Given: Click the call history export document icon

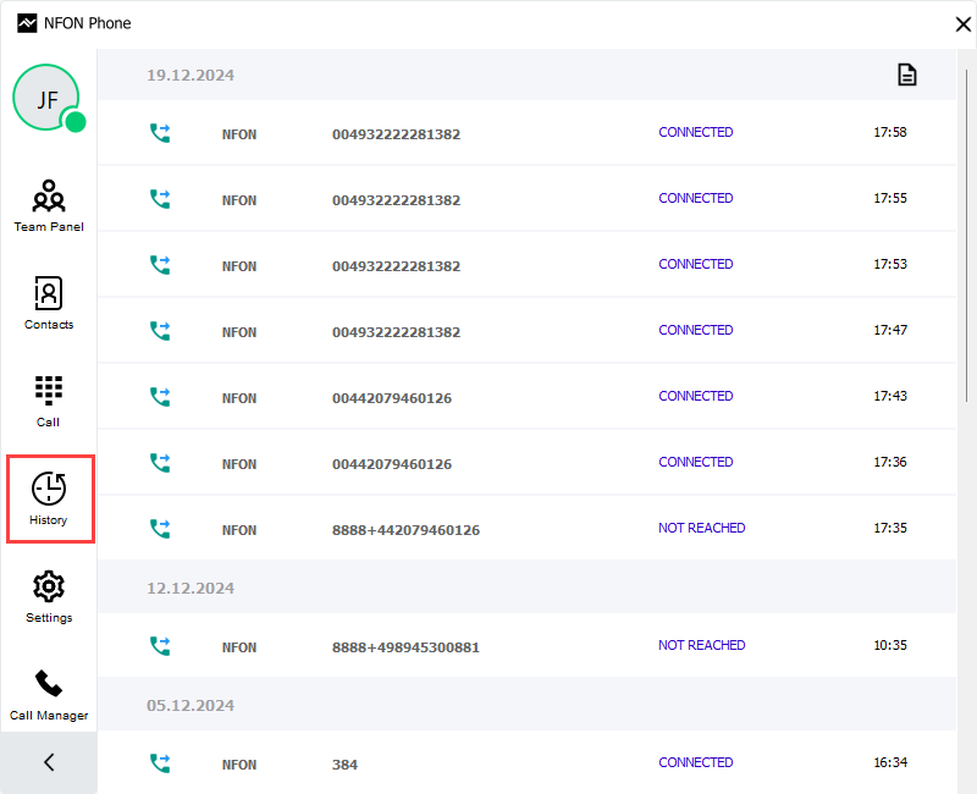Looking at the screenshot, I should pyautogui.click(x=907, y=75).
